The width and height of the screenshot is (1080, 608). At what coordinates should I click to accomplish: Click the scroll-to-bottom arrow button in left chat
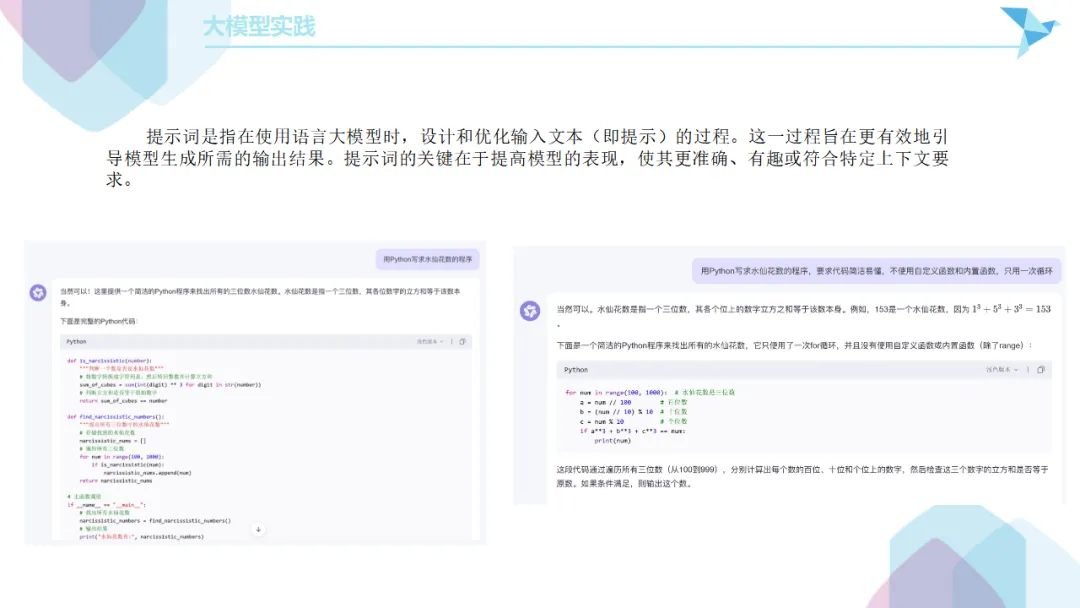258,530
